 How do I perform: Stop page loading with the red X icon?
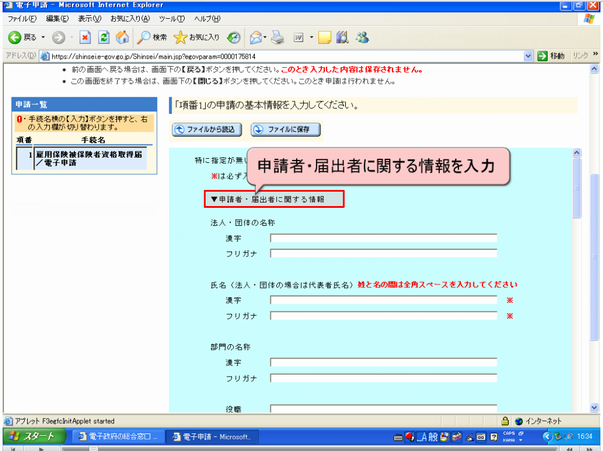point(85,37)
